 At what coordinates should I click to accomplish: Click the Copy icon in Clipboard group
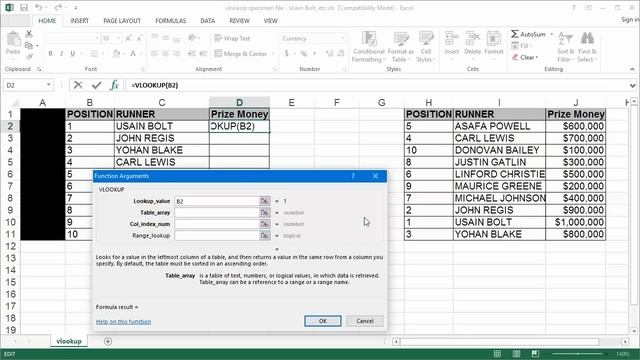tap(29, 45)
